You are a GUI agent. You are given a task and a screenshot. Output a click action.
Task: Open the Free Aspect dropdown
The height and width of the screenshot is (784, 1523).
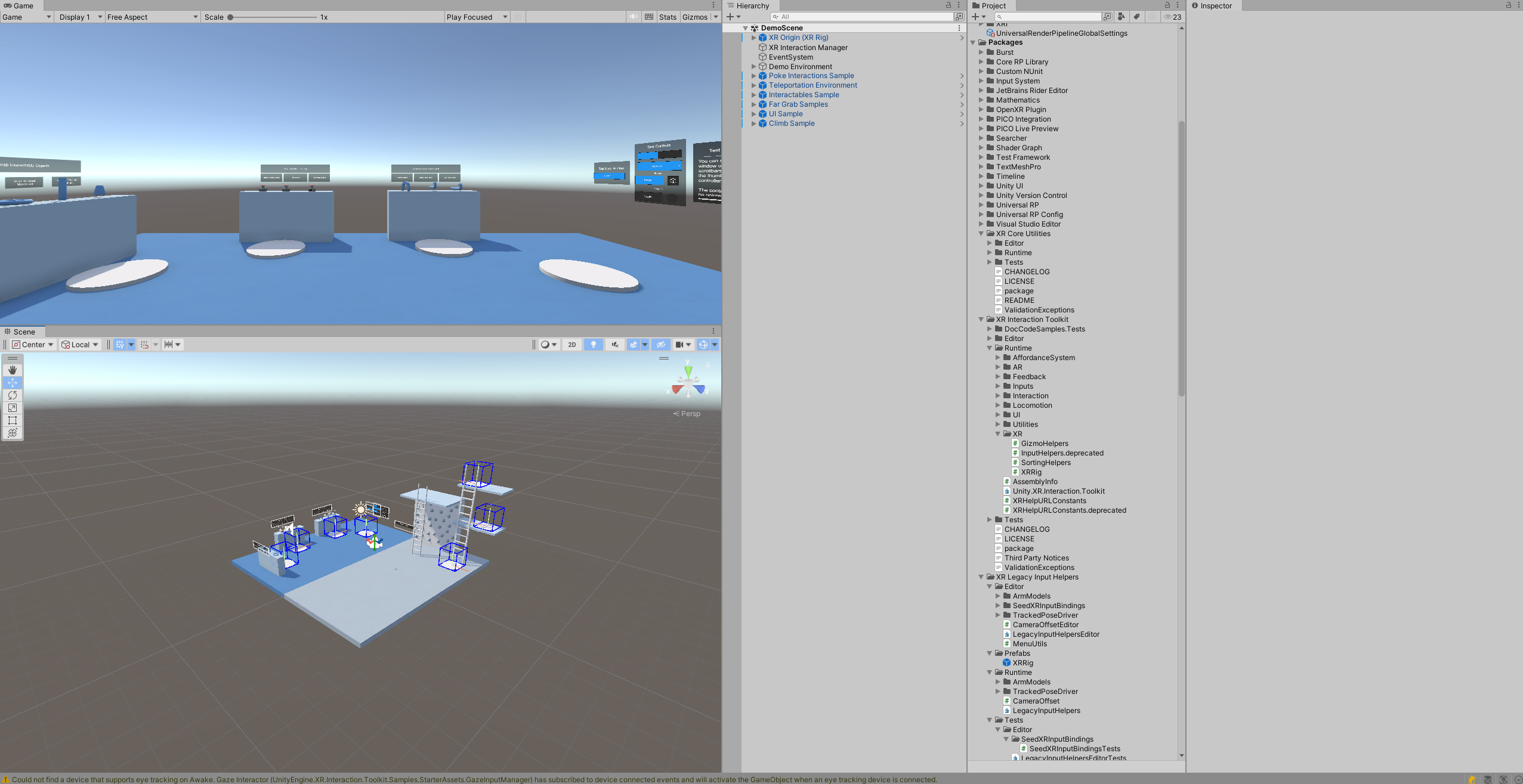pos(152,17)
